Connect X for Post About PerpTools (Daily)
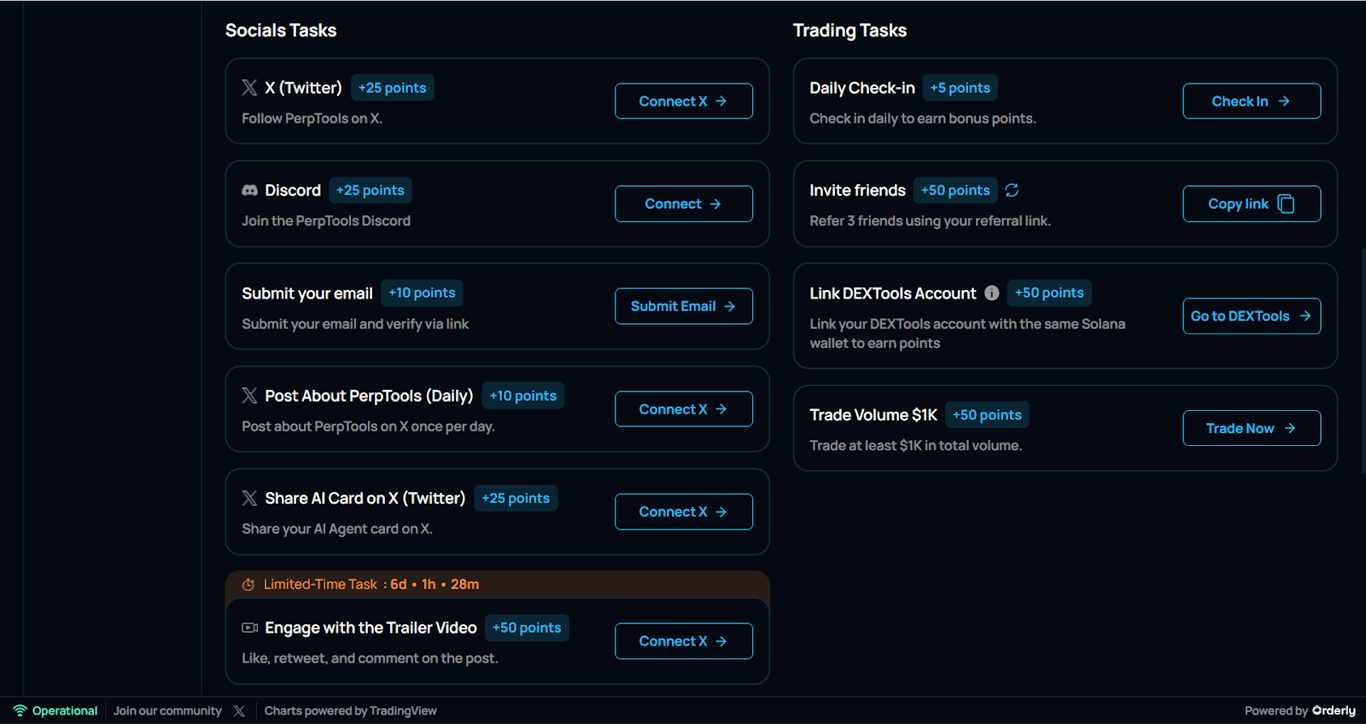The width and height of the screenshot is (1366, 724). [684, 409]
